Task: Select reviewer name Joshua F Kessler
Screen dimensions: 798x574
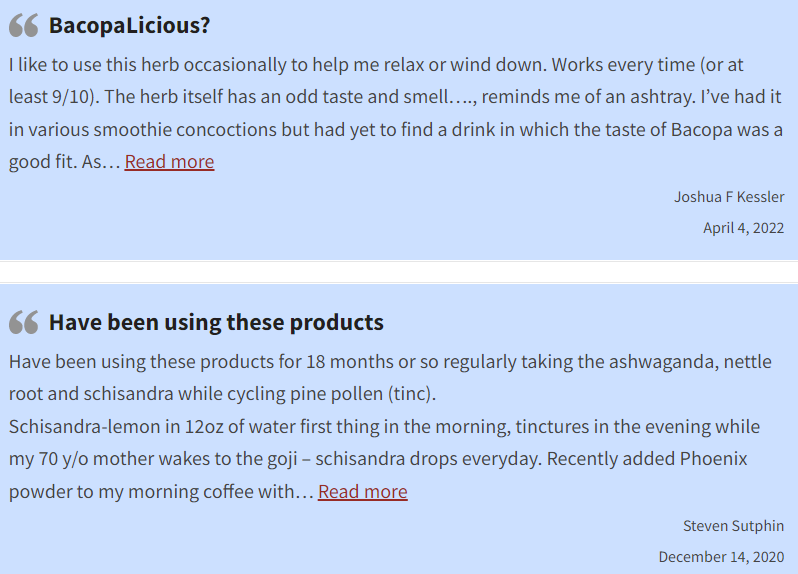Action: [729, 197]
